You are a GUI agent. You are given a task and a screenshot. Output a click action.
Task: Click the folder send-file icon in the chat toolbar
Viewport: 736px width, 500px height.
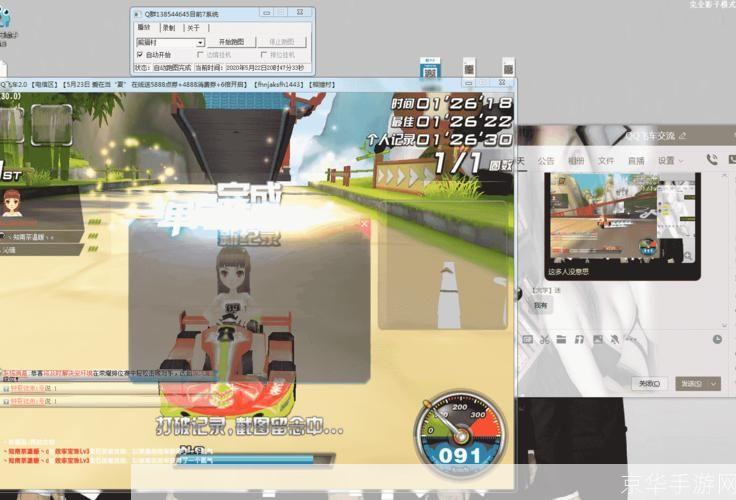click(x=561, y=339)
